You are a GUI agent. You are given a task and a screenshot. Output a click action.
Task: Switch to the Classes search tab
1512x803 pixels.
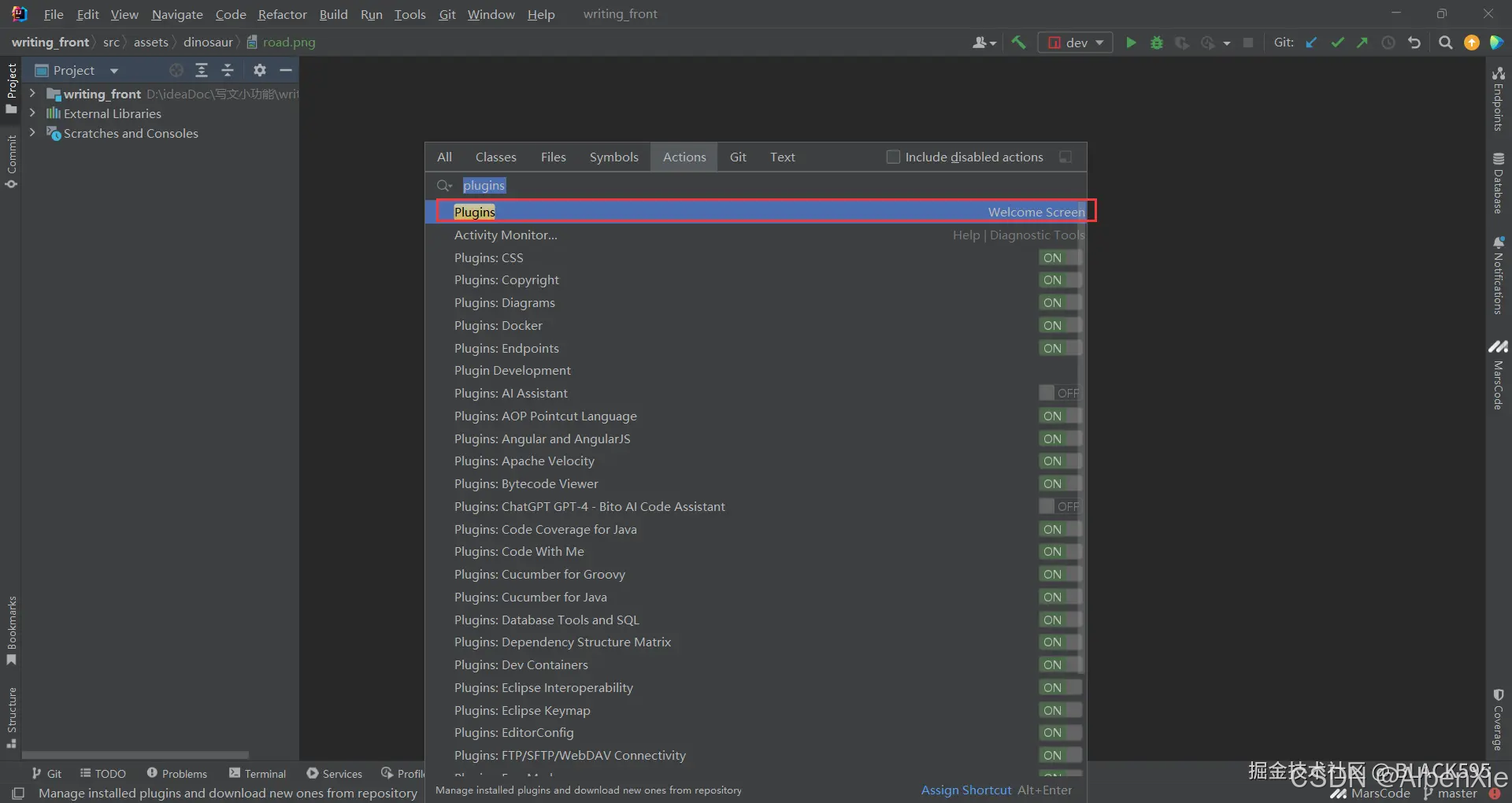point(495,157)
